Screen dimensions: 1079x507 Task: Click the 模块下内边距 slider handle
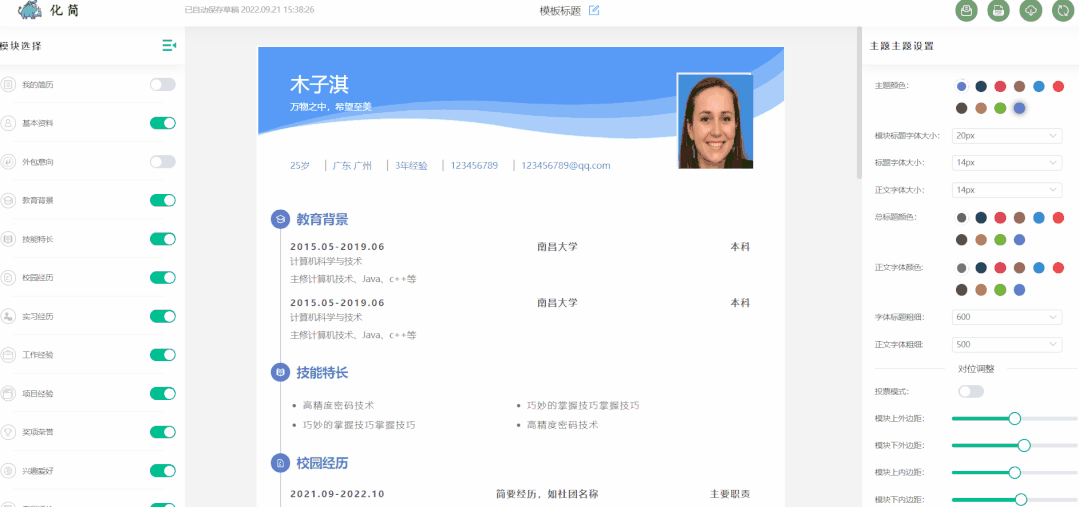tap(1021, 499)
